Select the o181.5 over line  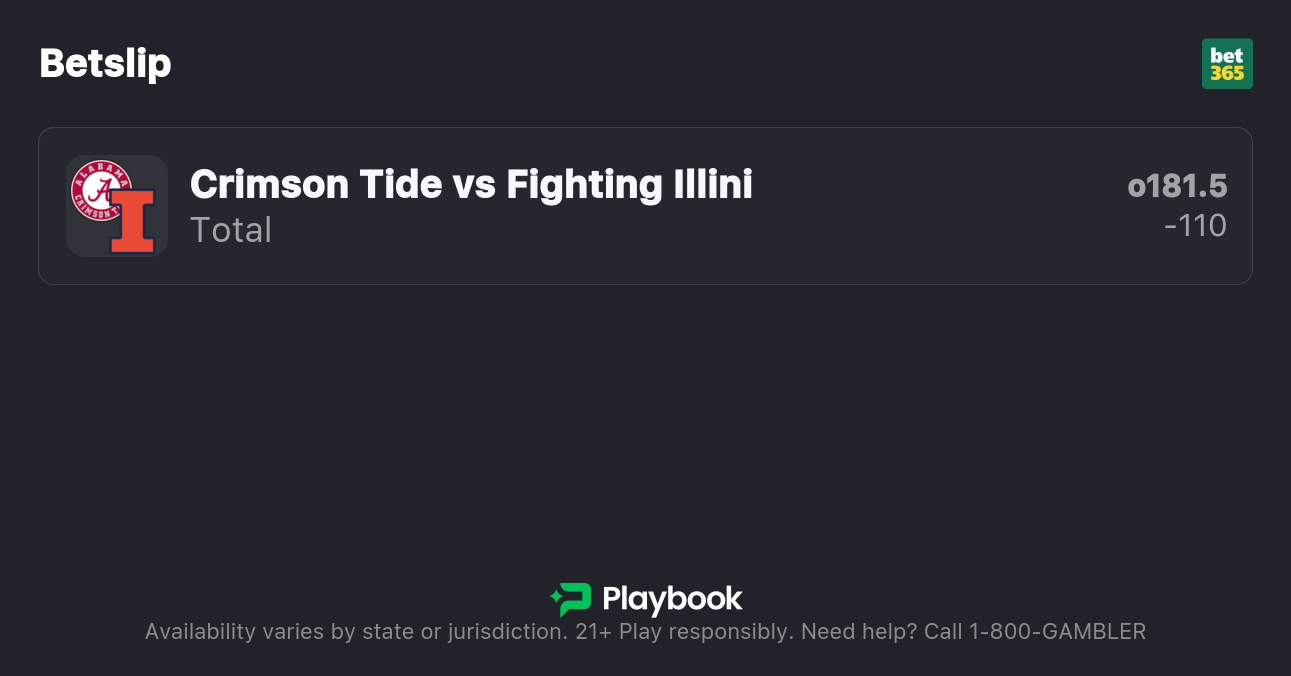[1177, 186]
